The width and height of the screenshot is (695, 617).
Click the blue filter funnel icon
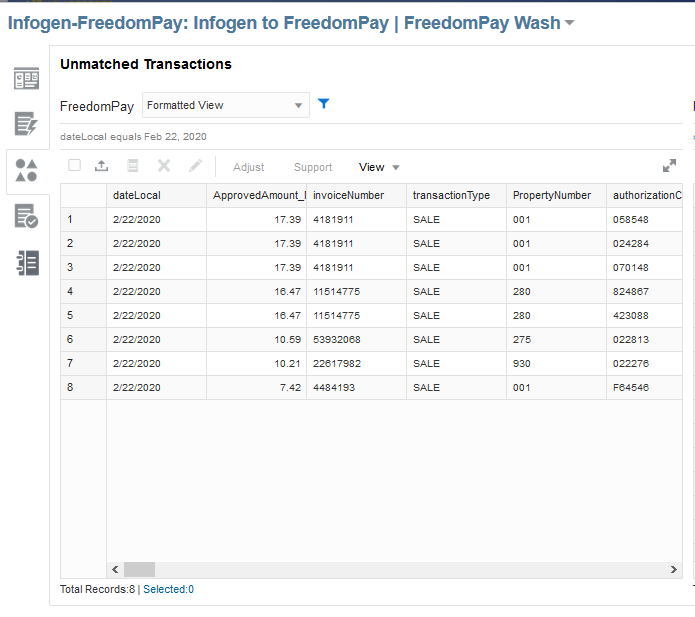(x=323, y=104)
